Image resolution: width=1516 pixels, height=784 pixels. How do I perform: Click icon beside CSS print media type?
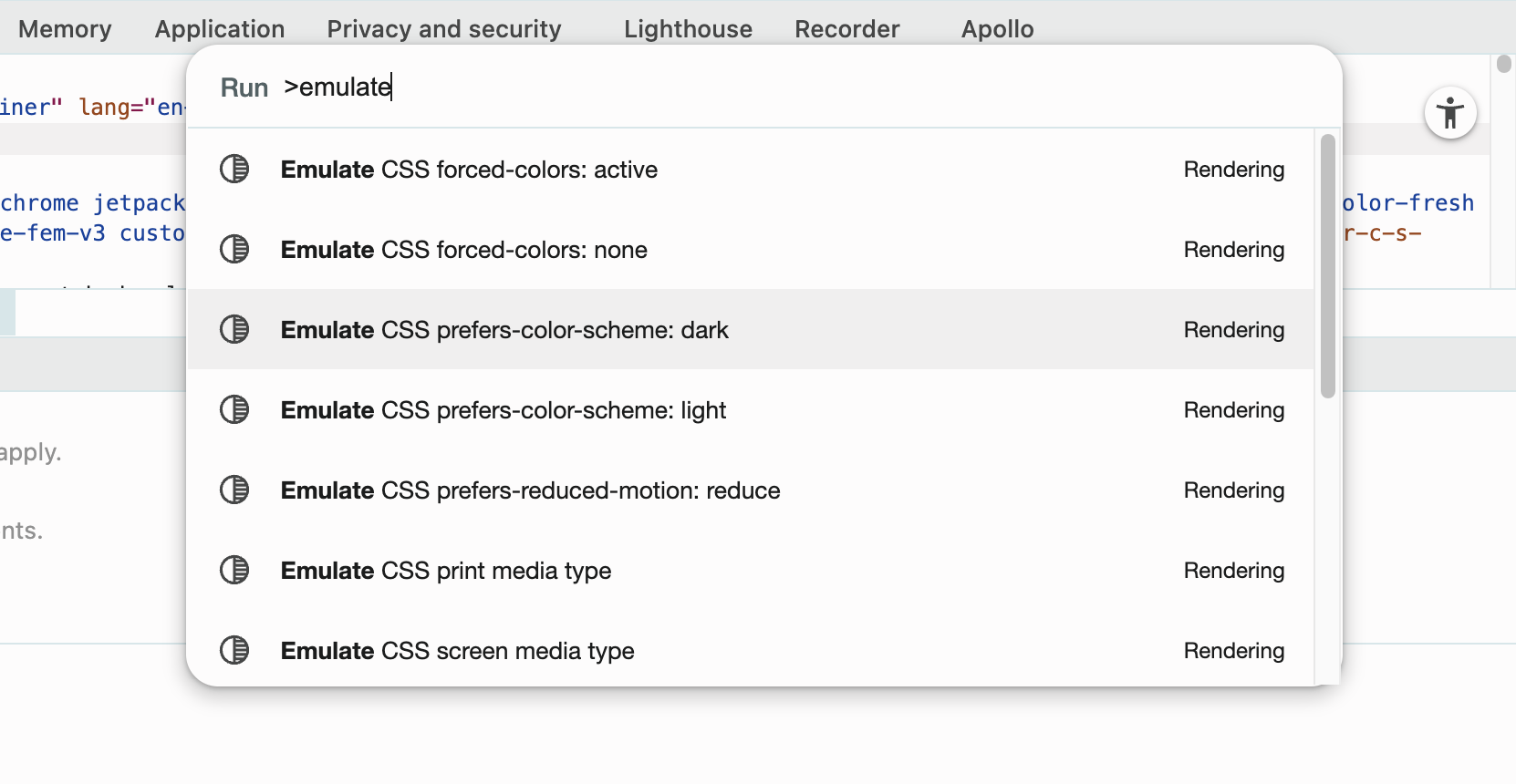[234, 571]
